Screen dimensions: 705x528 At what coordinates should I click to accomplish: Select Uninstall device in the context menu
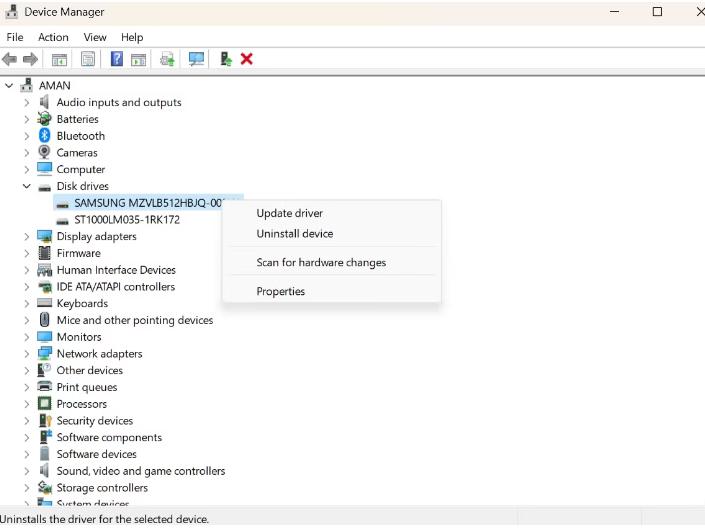coord(294,234)
